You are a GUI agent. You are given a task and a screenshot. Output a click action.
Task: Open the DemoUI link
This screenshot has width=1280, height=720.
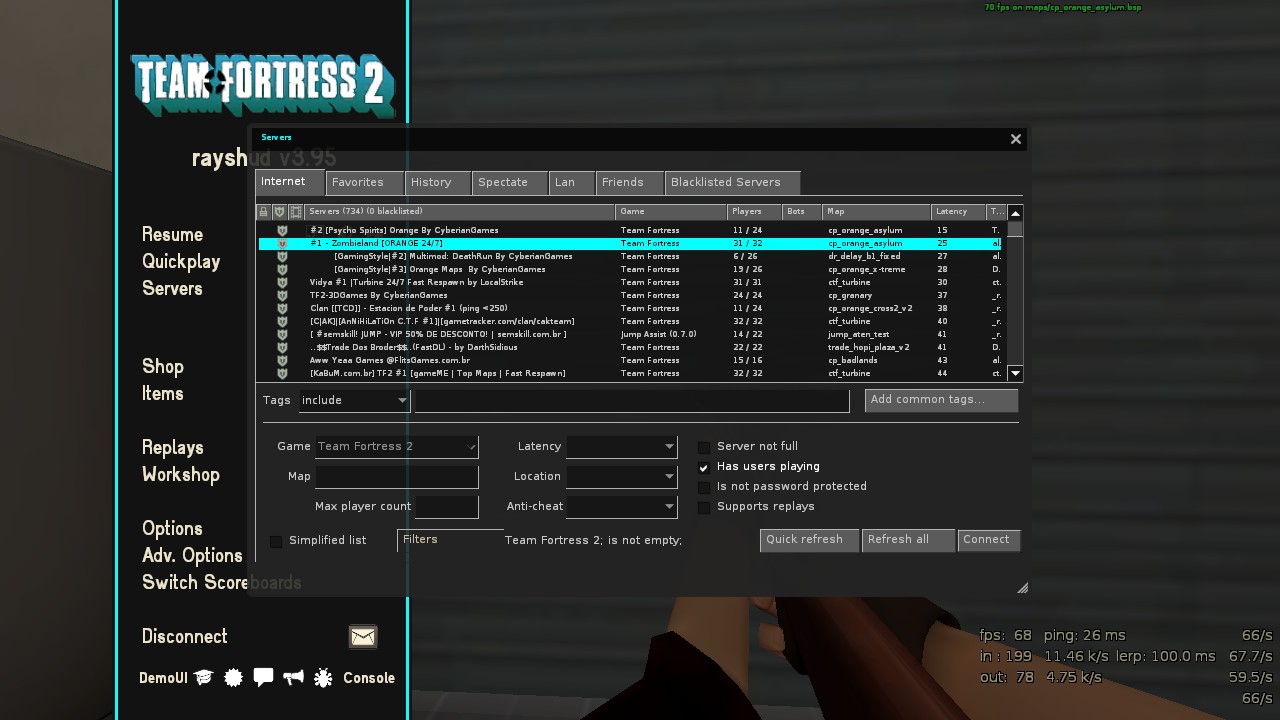[163, 678]
